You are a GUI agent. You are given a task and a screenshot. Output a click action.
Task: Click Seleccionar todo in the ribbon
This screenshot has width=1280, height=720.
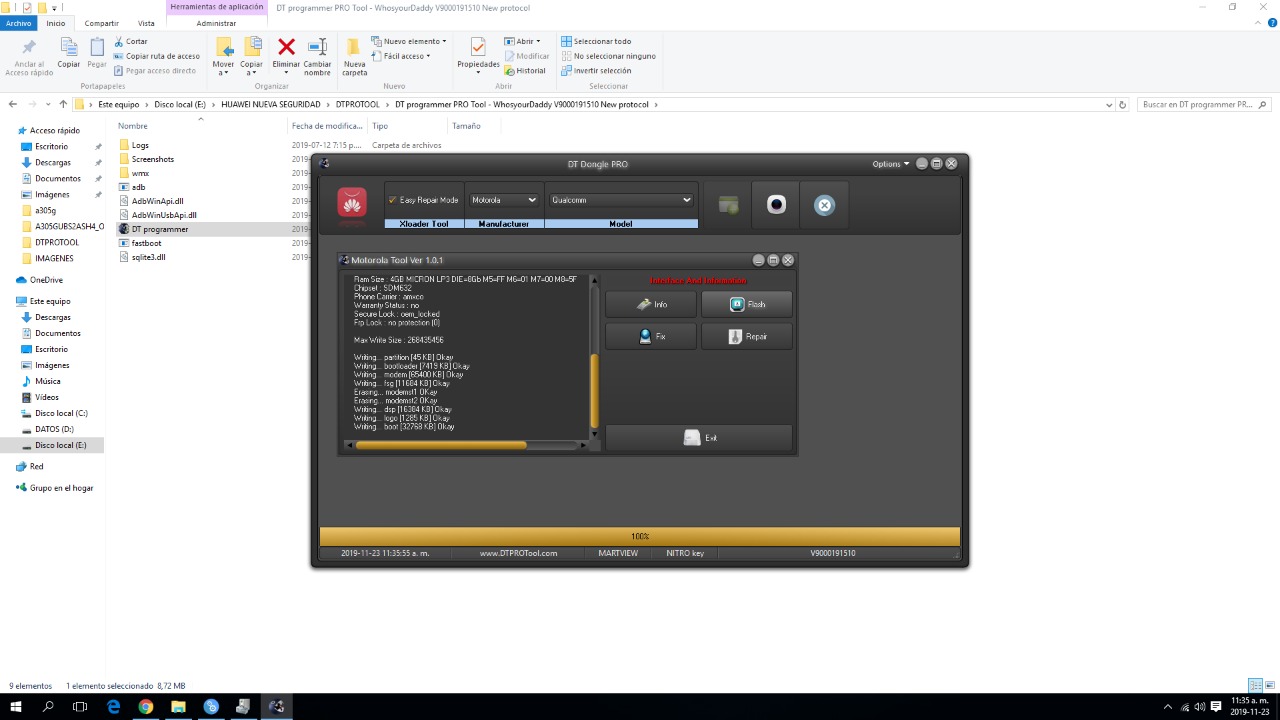[x=596, y=42]
